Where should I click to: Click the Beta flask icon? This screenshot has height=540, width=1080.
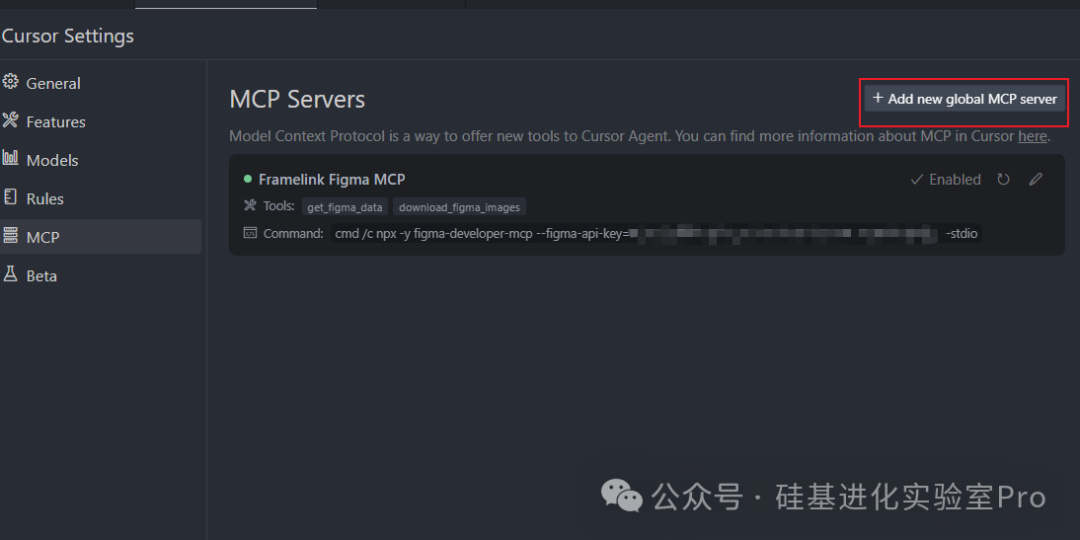11,274
